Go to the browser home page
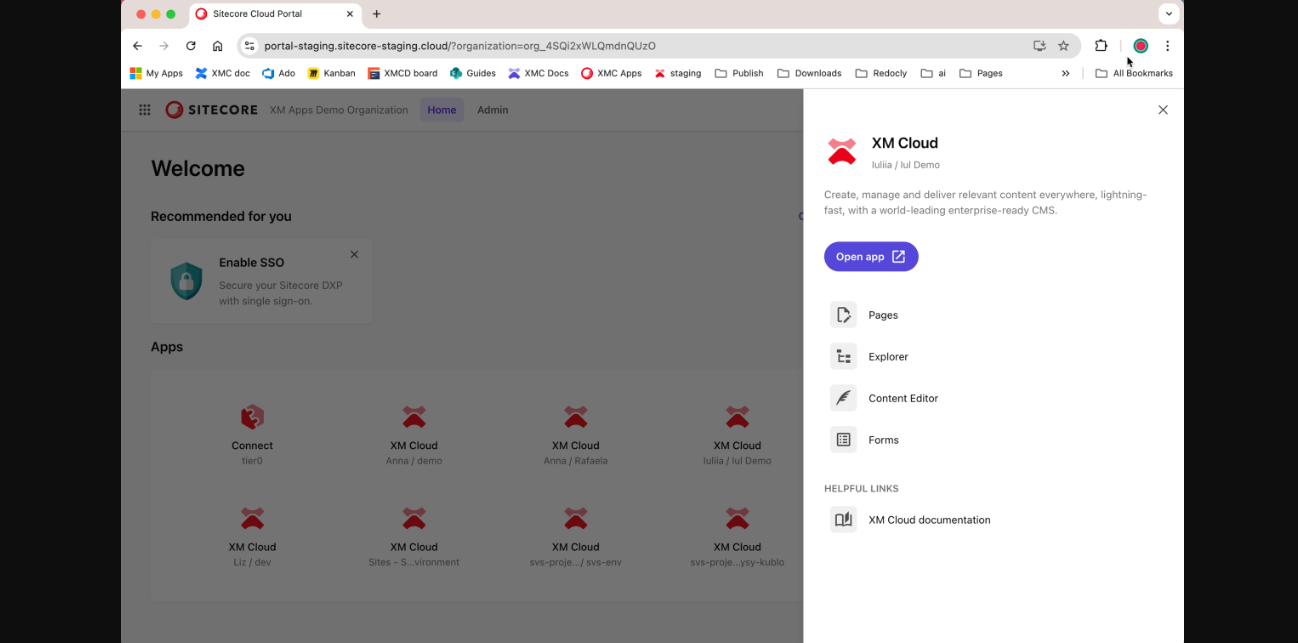Screen dimensions: 1298x643 coord(218,46)
